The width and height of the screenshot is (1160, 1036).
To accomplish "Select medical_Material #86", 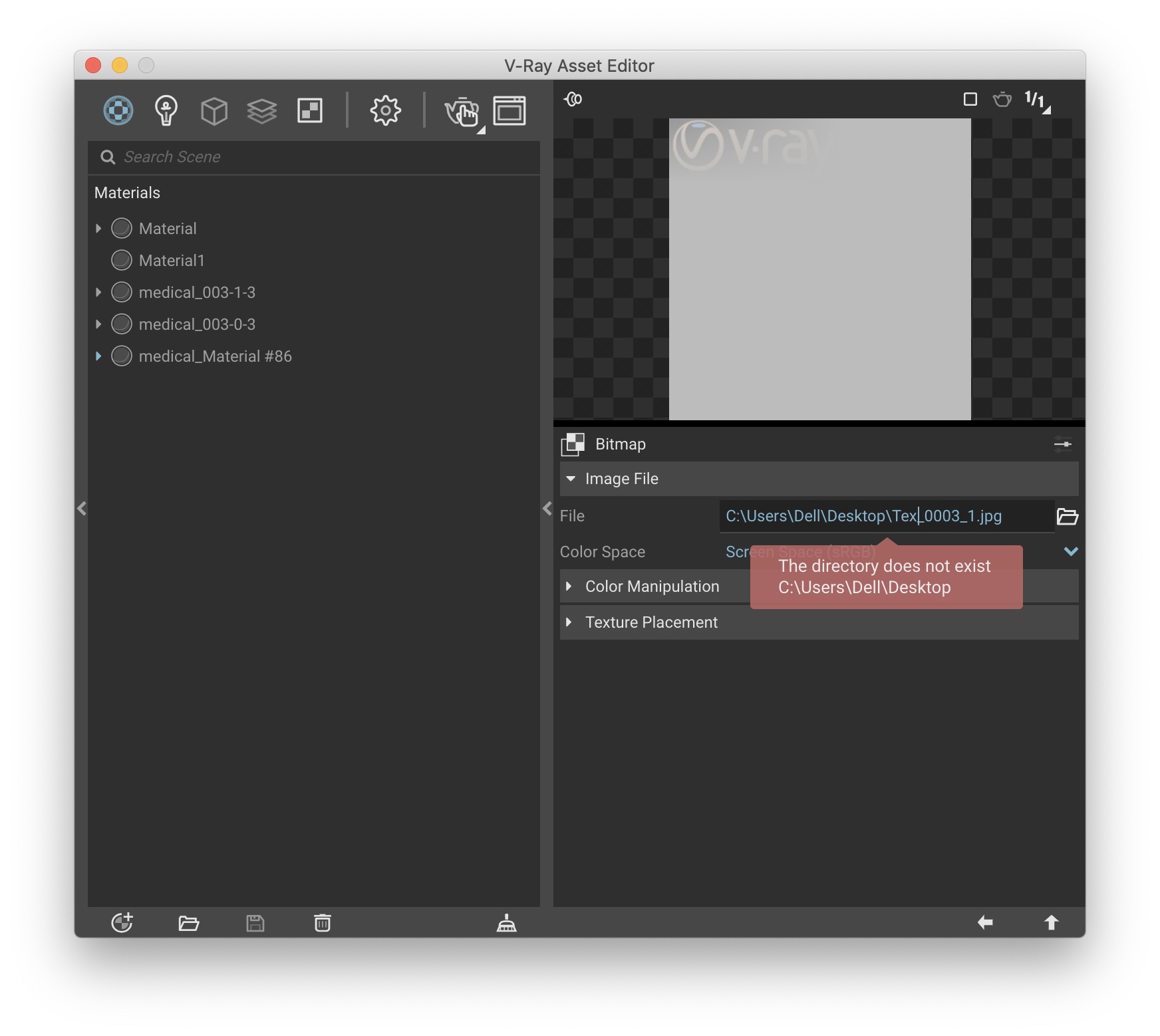I will tap(216, 356).
